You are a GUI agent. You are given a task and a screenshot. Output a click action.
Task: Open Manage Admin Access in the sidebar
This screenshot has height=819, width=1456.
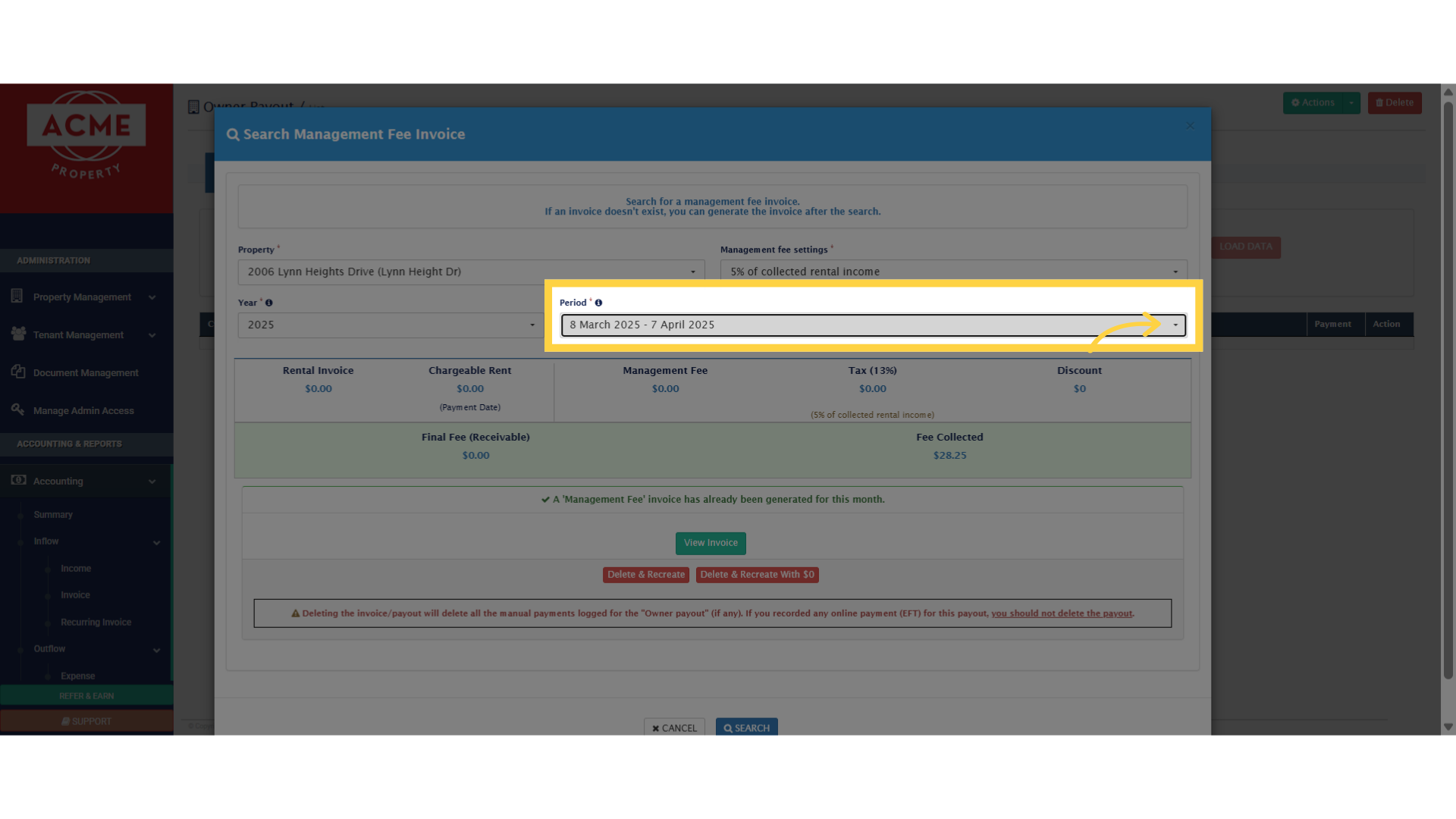point(86,411)
